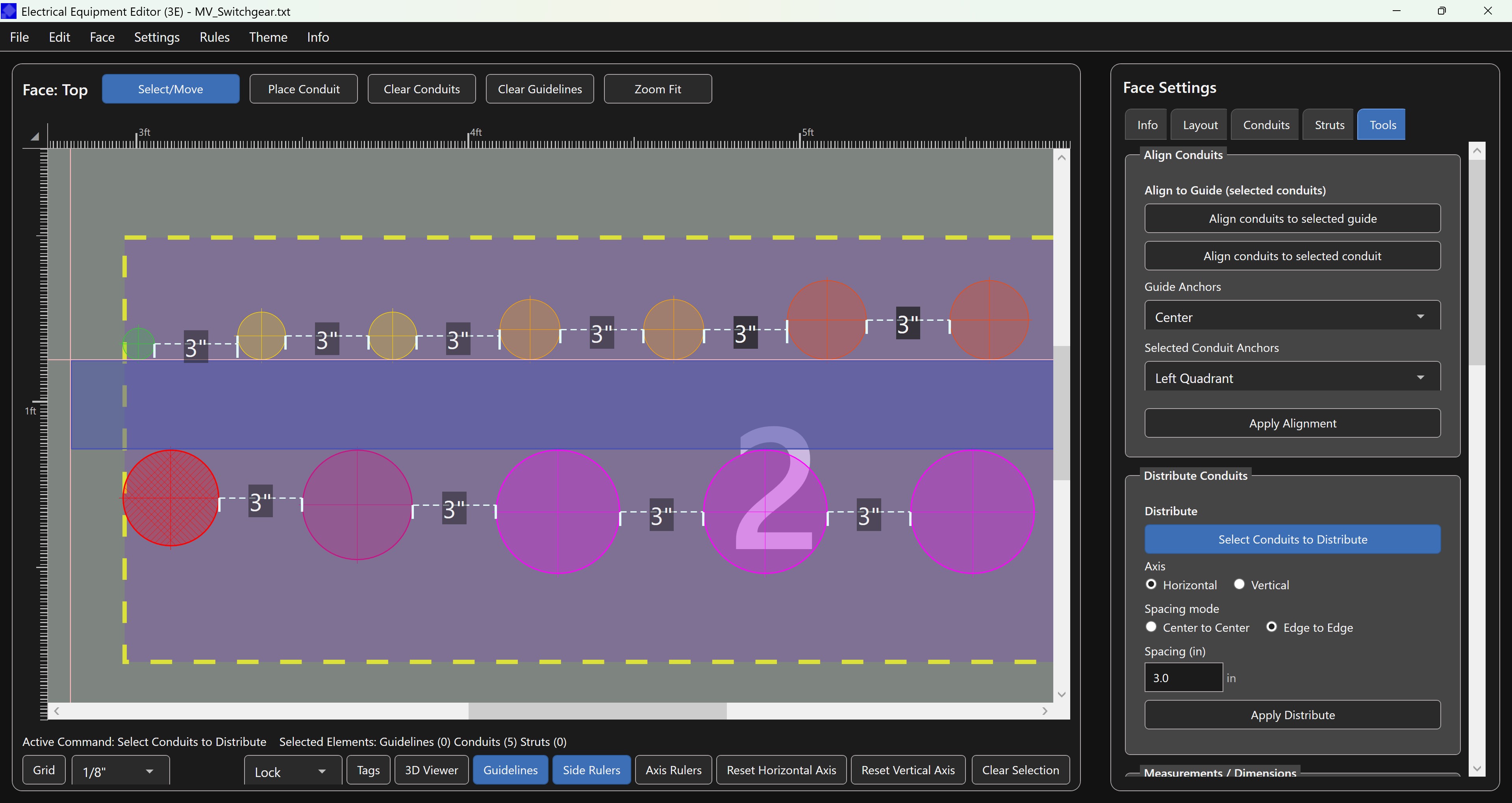
Task: Click canvas horizontal scrollbar right arrow
Action: click(1045, 711)
